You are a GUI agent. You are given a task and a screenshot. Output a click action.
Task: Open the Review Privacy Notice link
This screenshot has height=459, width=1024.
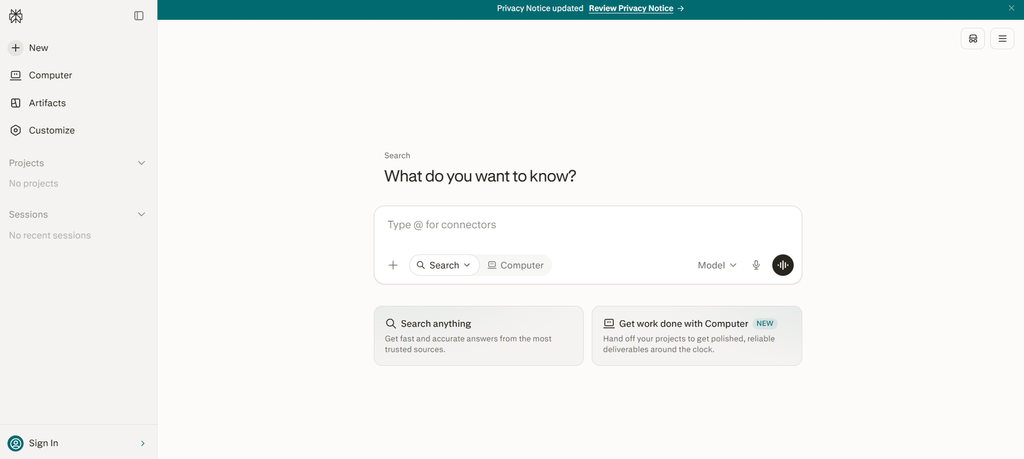[x=631, y=8]
